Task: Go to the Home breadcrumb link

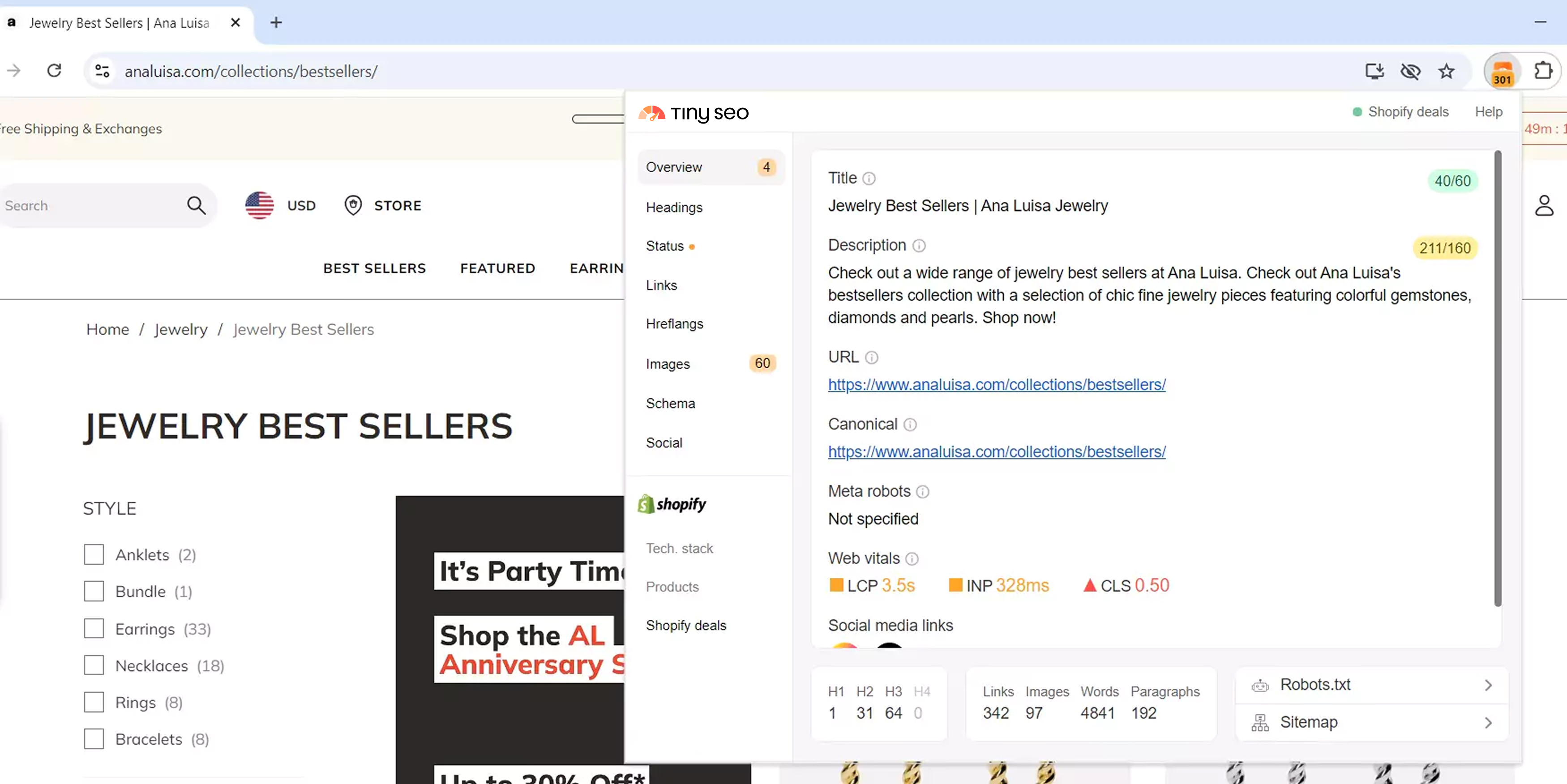Action: click(107, 330)
